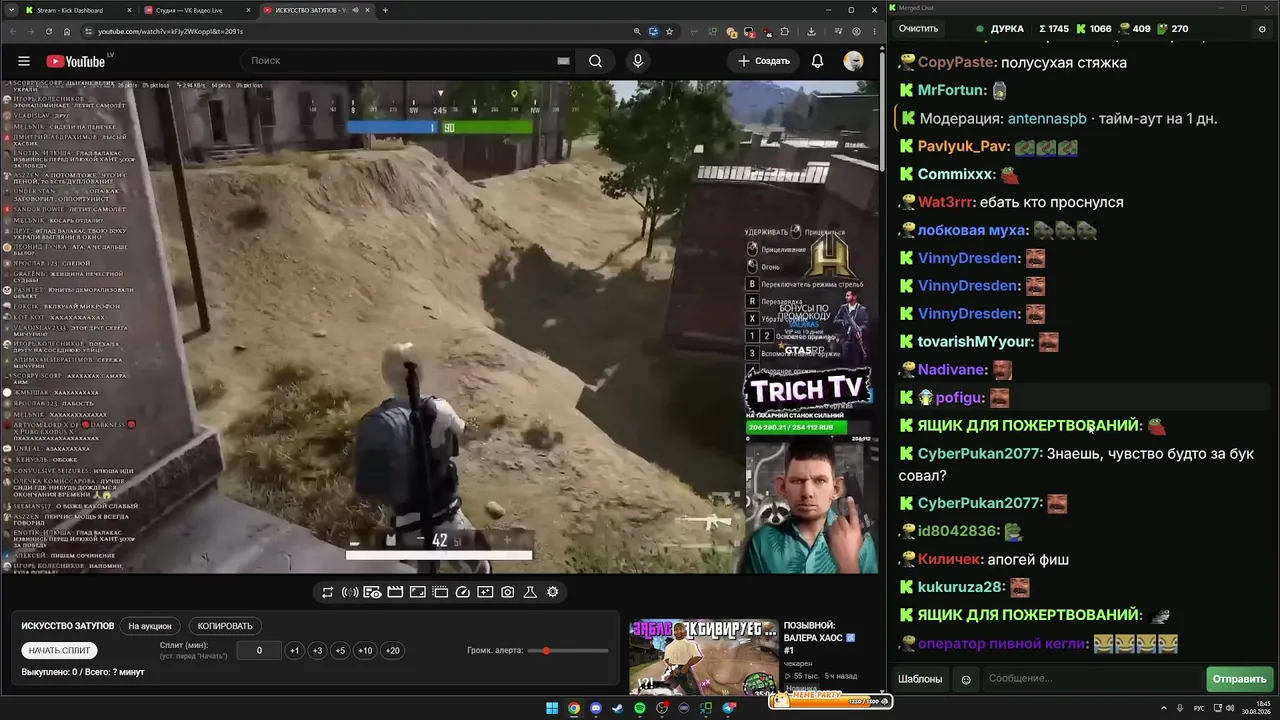Open the Chrome downloads icon
The image size is (1280, 720).
811,31
